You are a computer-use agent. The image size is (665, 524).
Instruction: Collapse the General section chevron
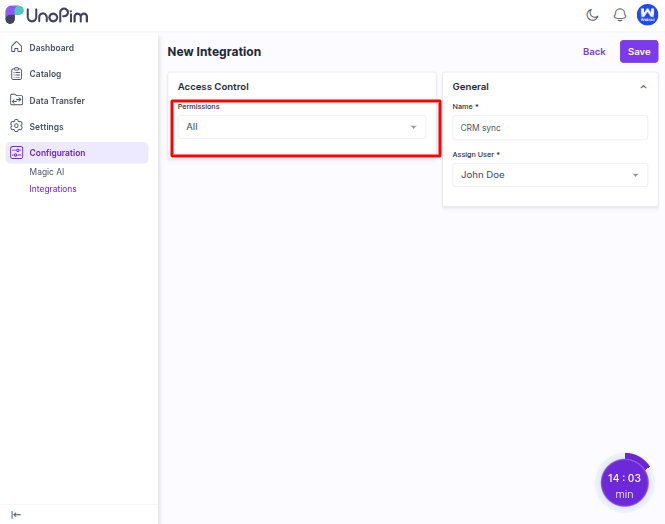coord(643,87)
